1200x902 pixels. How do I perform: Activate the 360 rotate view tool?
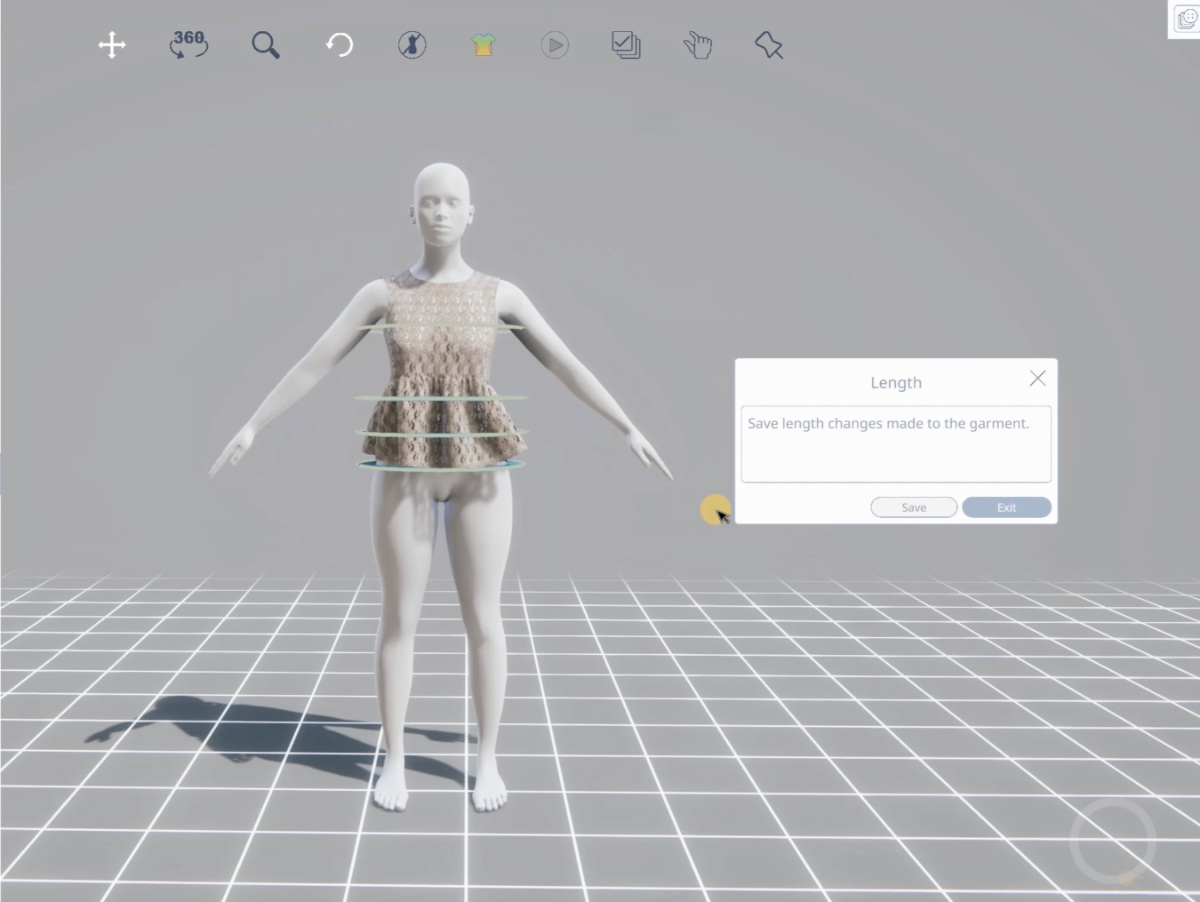tap(188, 45)
